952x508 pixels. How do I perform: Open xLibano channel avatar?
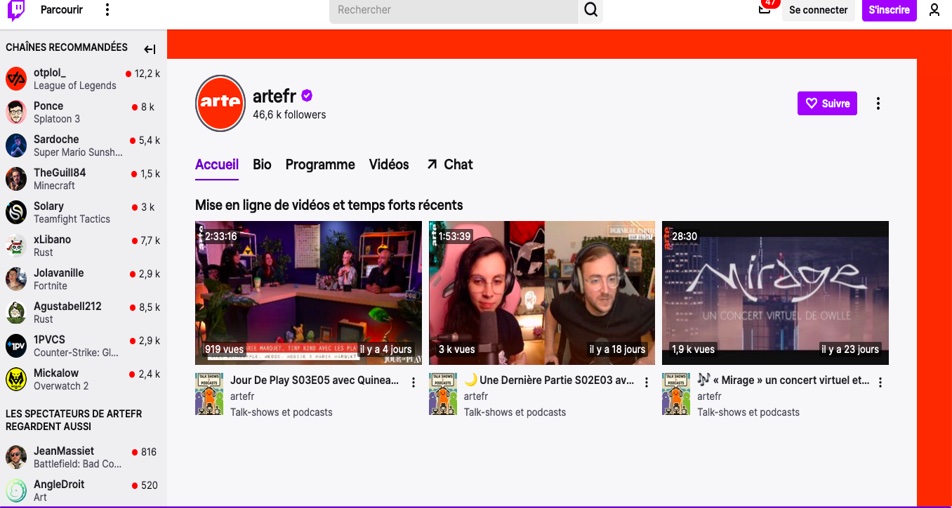(16, 246)
